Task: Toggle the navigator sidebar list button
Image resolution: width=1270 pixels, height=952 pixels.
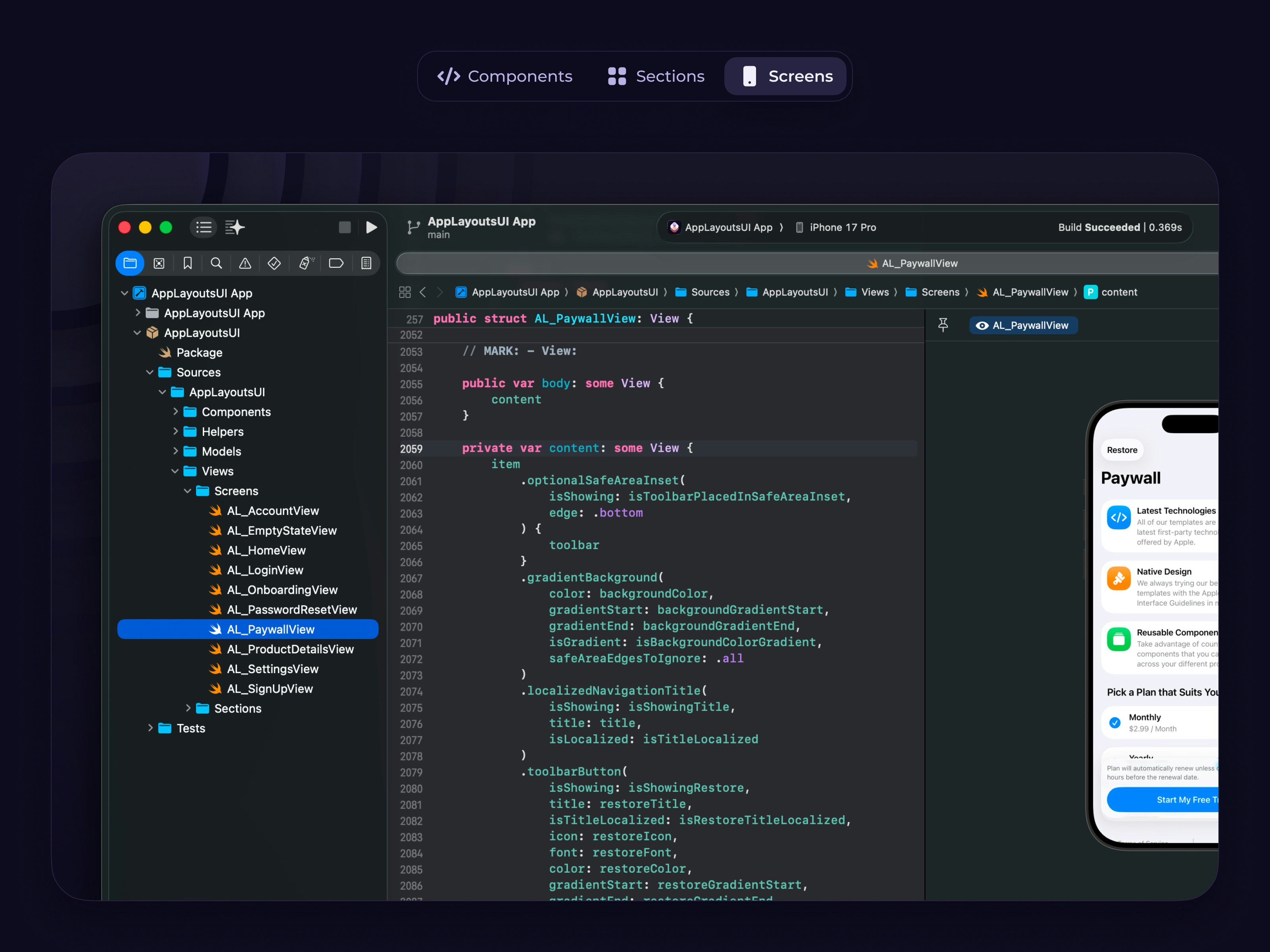Action: [204, 227]
